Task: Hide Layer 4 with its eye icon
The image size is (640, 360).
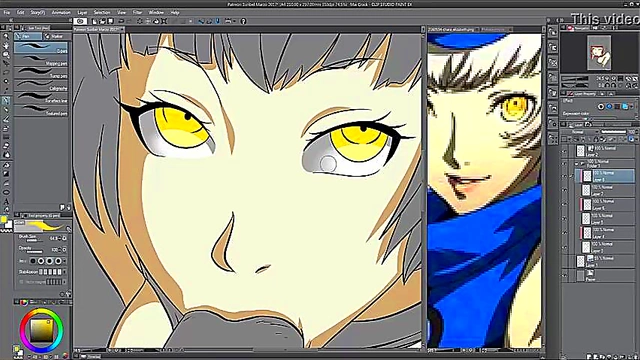Action: [564, 233]
